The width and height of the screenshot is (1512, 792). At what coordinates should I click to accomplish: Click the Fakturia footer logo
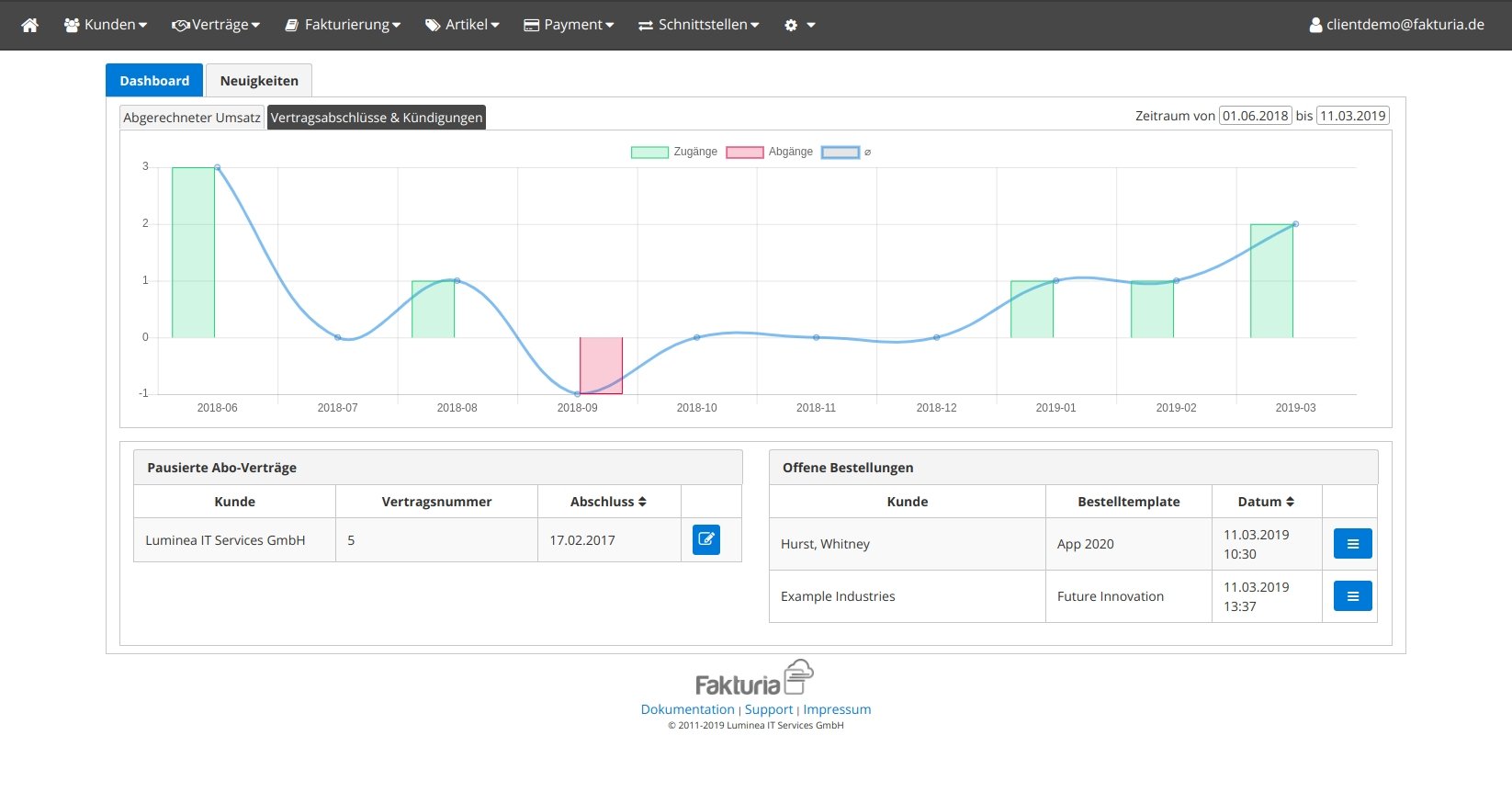(755, 678)
